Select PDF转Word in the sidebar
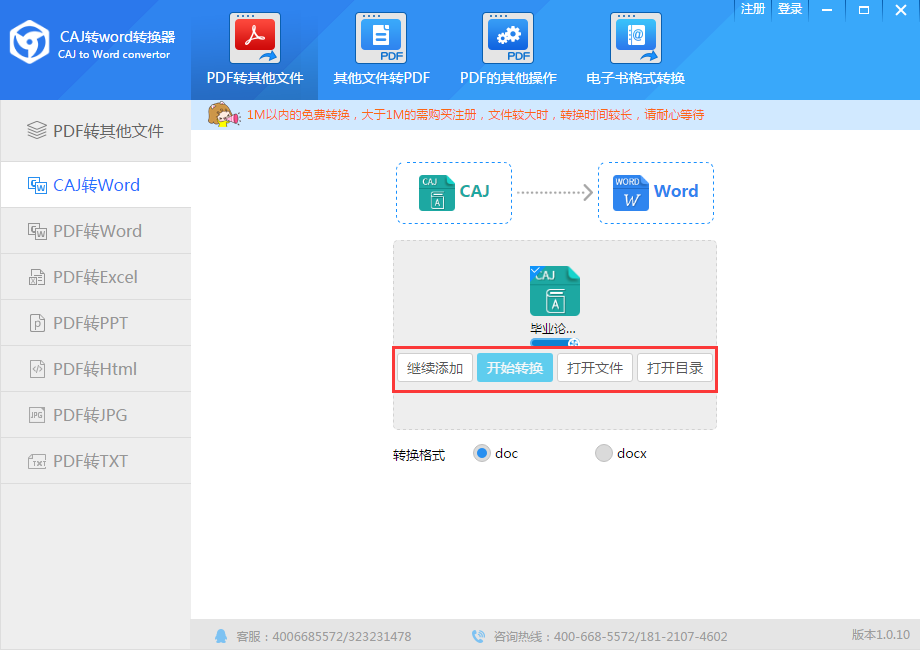920x650 pixels. [x=96, y=231]
